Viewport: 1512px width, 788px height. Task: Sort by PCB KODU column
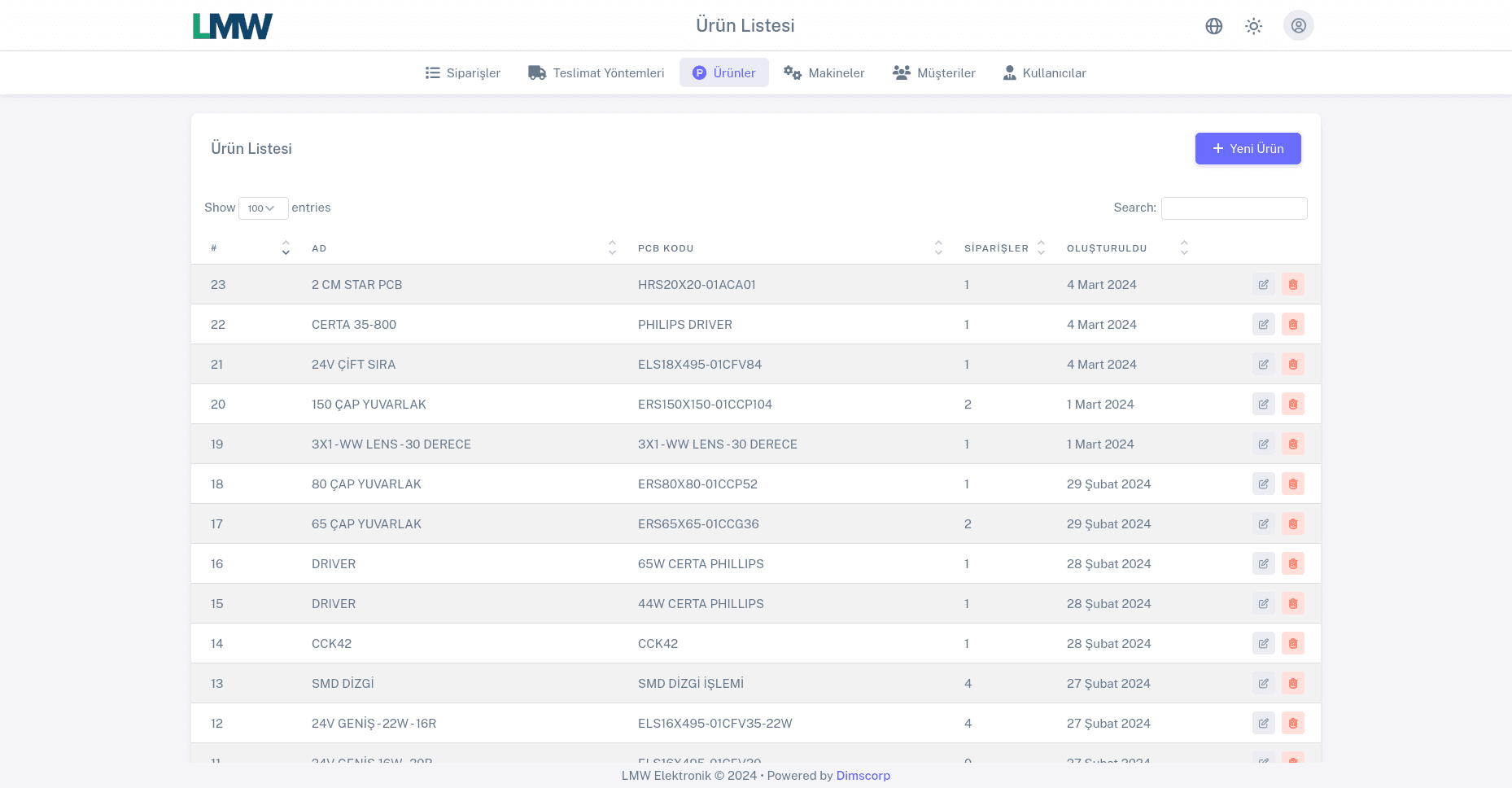point(666,248)
